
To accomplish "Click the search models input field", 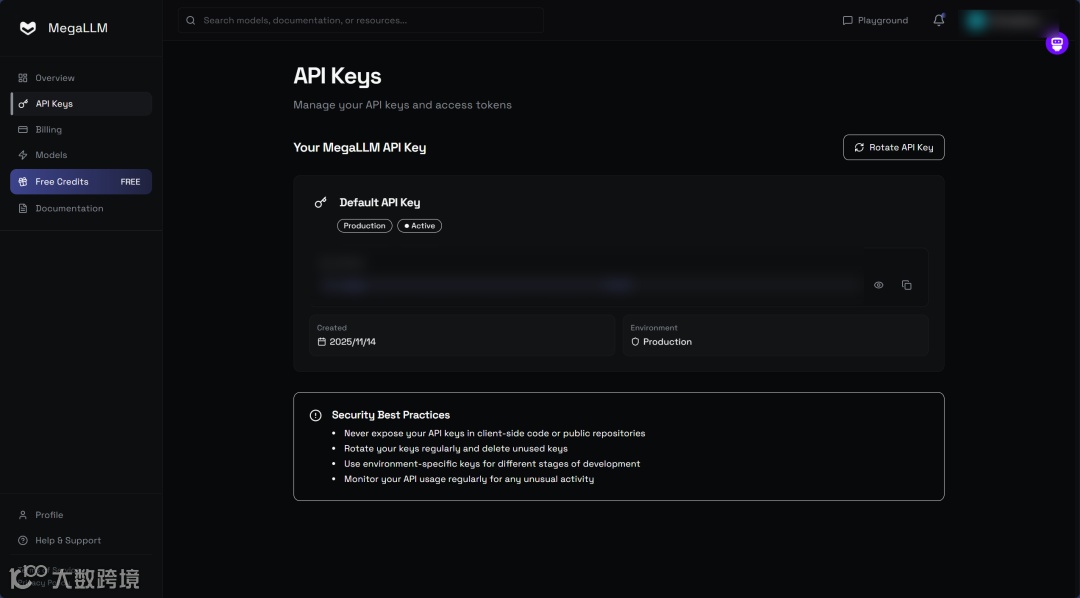I will click(x=360, y=21).
